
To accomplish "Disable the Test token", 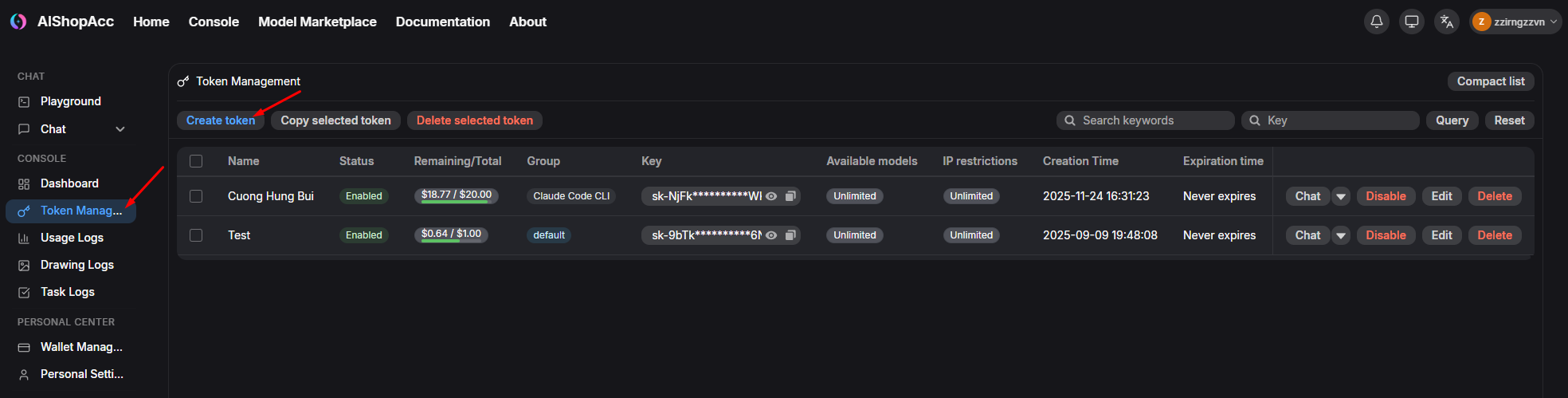I will 1386,235.
